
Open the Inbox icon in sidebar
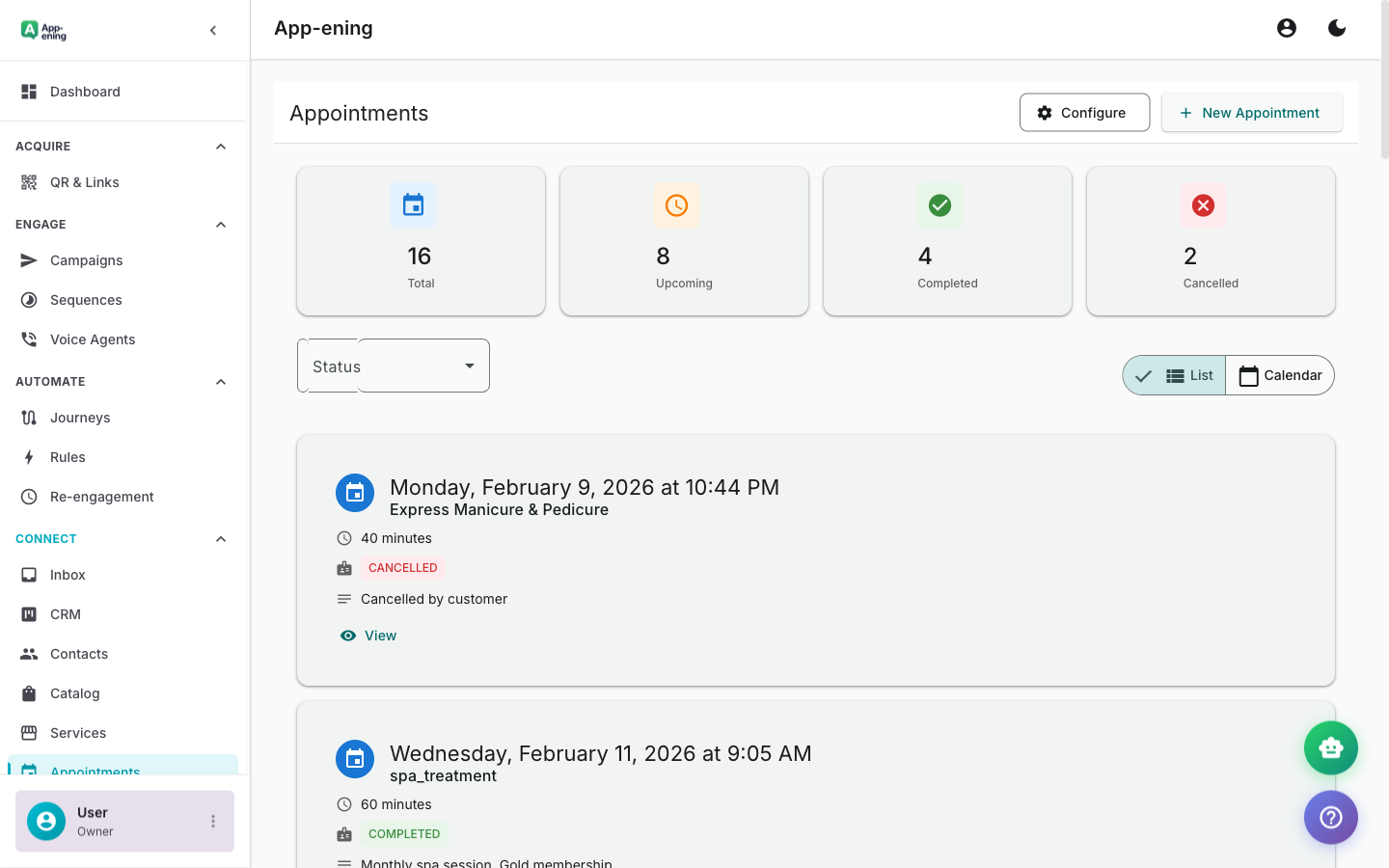coord(29,574)
